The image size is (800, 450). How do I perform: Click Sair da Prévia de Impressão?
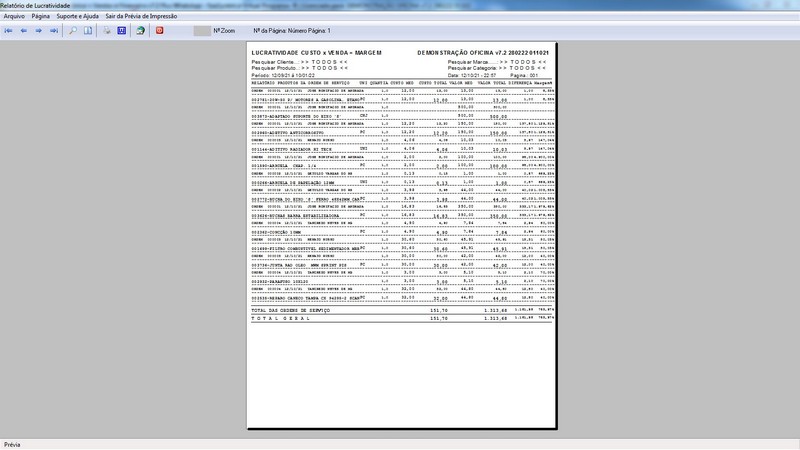tap(141, 16)
